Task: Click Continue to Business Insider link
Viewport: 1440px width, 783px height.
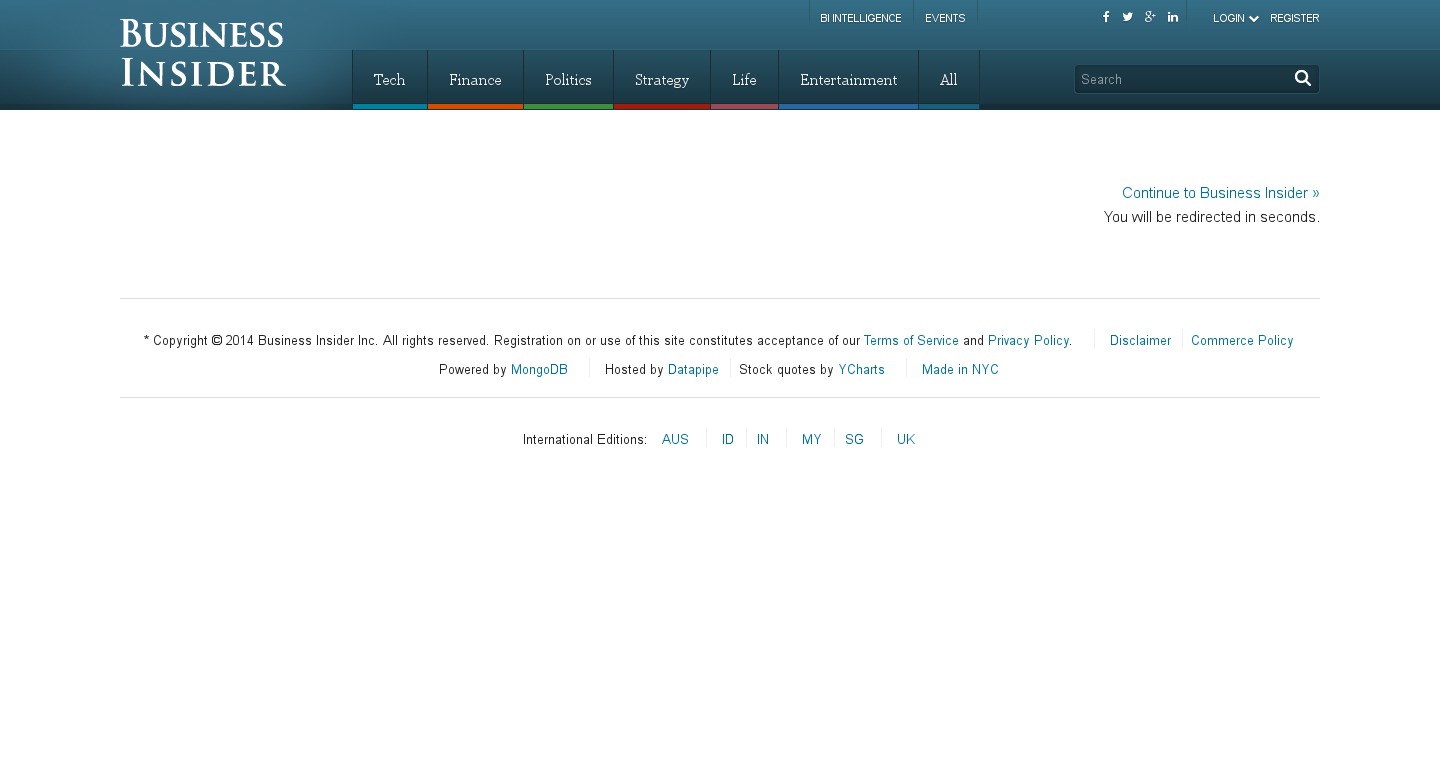Action: pyautogui.click(x=1220, y=193)
